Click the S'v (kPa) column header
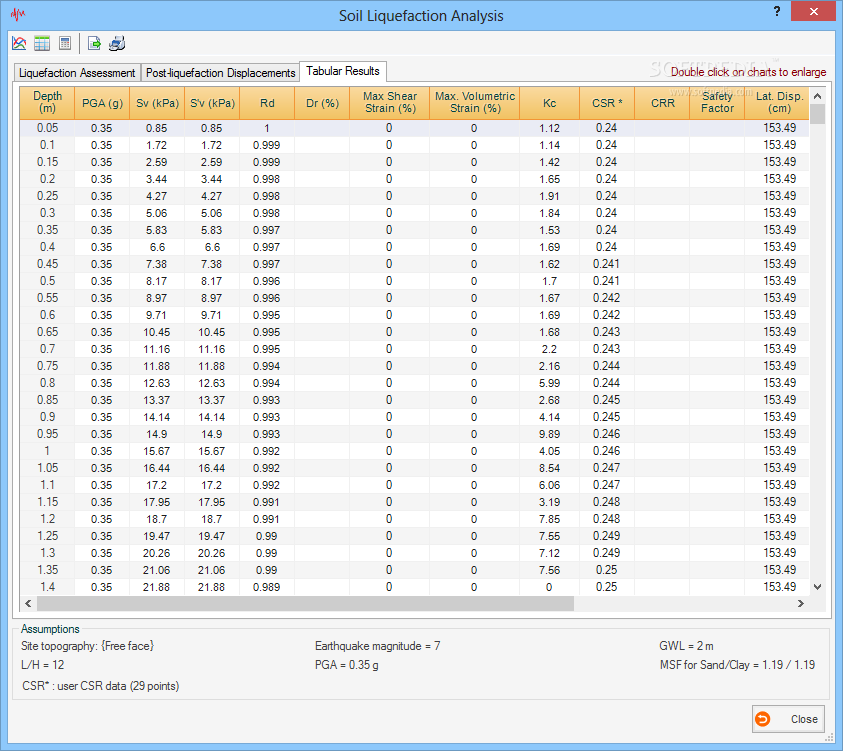The height and width of the screenshot is (751, 843). (x=212, y=103)
